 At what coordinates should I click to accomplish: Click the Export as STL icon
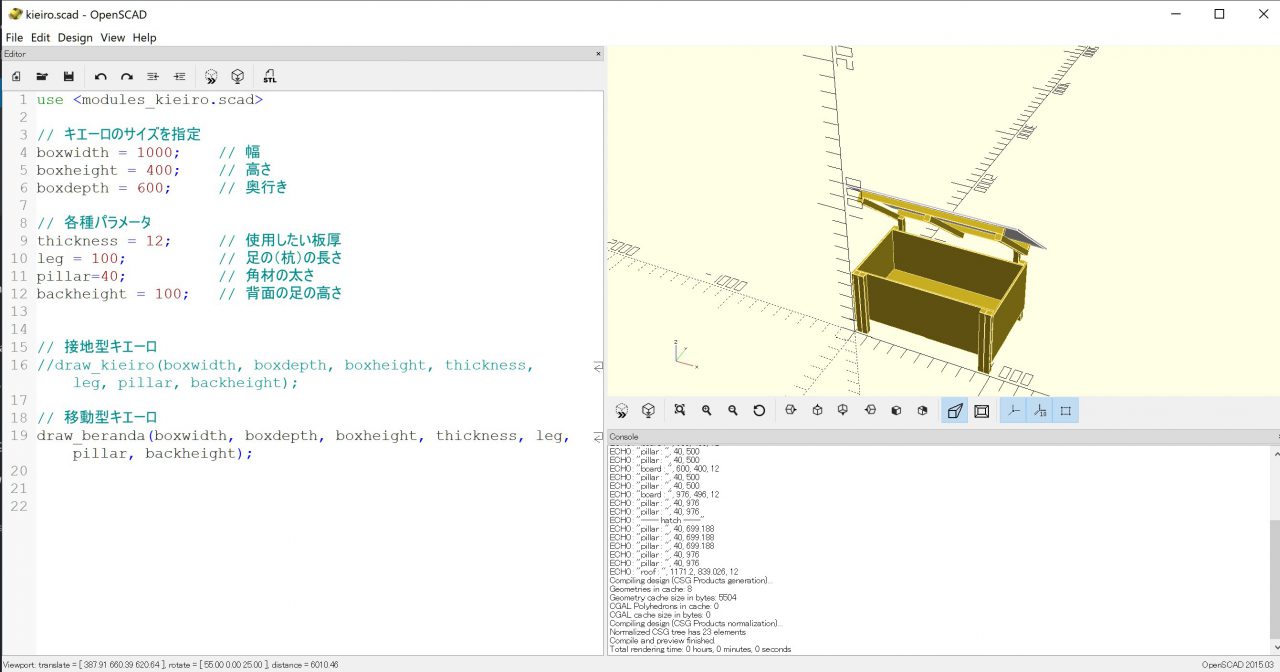pos(270,76)
